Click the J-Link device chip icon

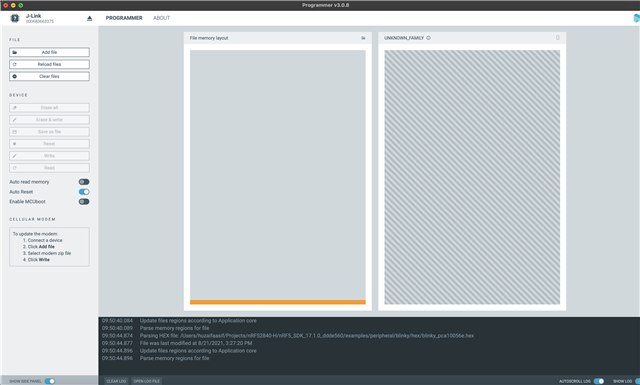pos(15,18)
